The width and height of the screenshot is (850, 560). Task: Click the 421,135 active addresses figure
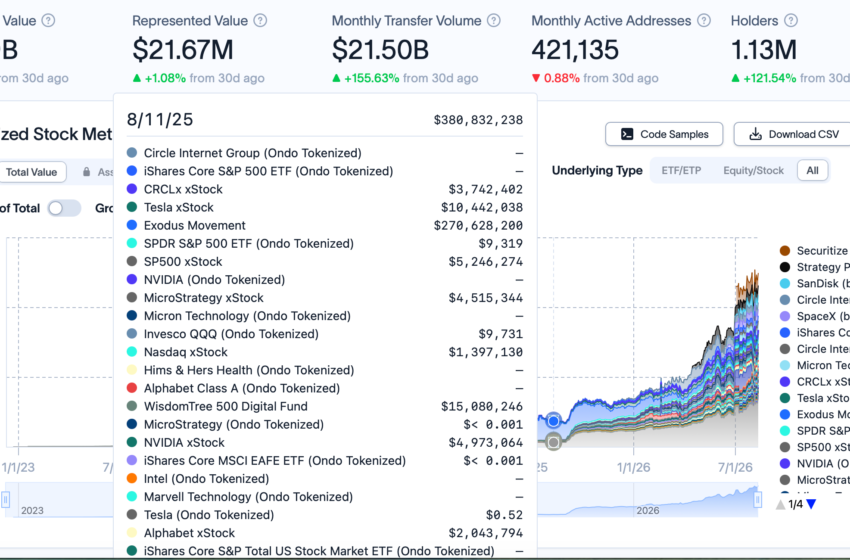tap(575, 50)
